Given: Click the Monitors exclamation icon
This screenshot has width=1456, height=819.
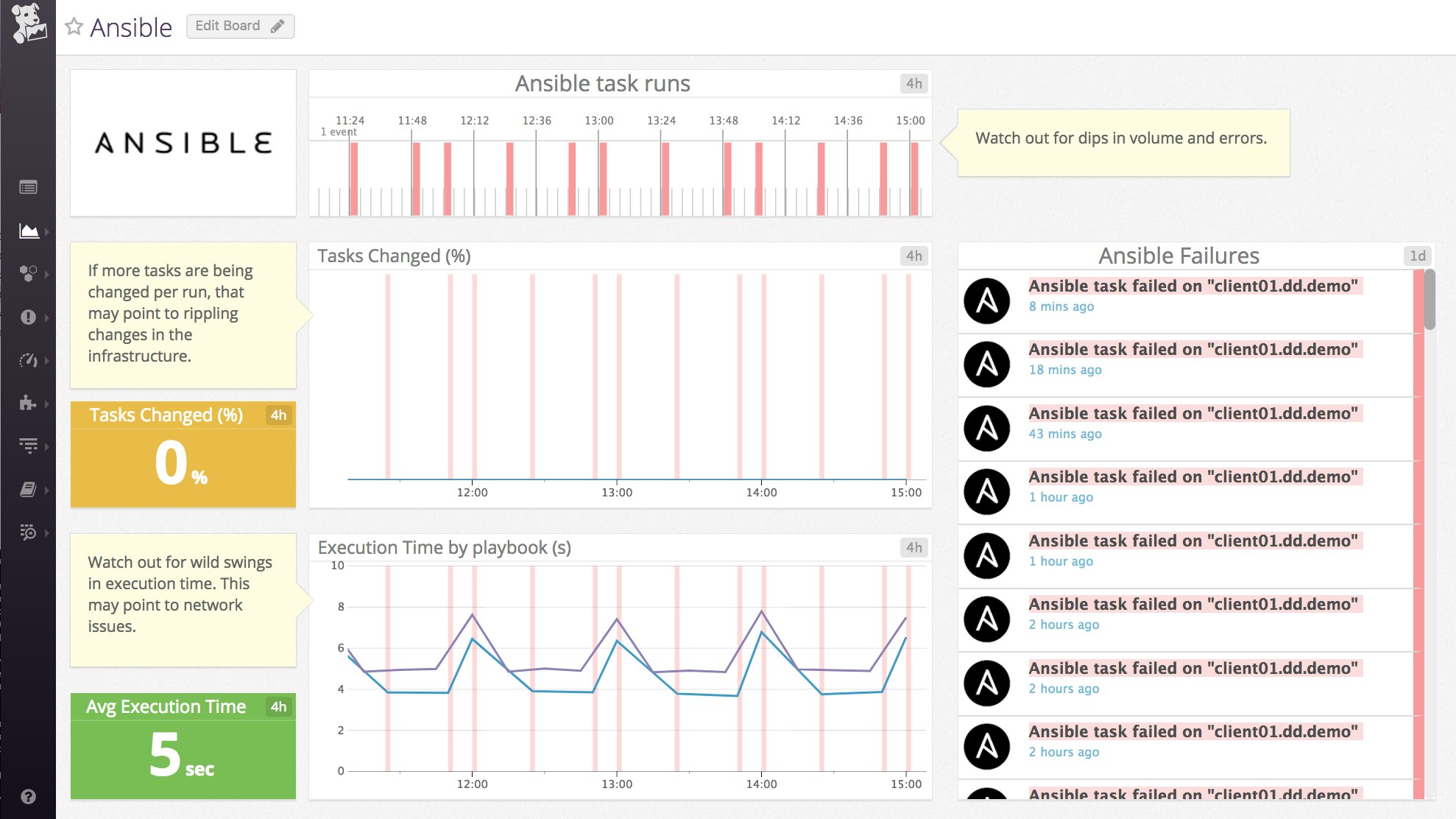Looking at the screenshot, I should coord(26,317).
